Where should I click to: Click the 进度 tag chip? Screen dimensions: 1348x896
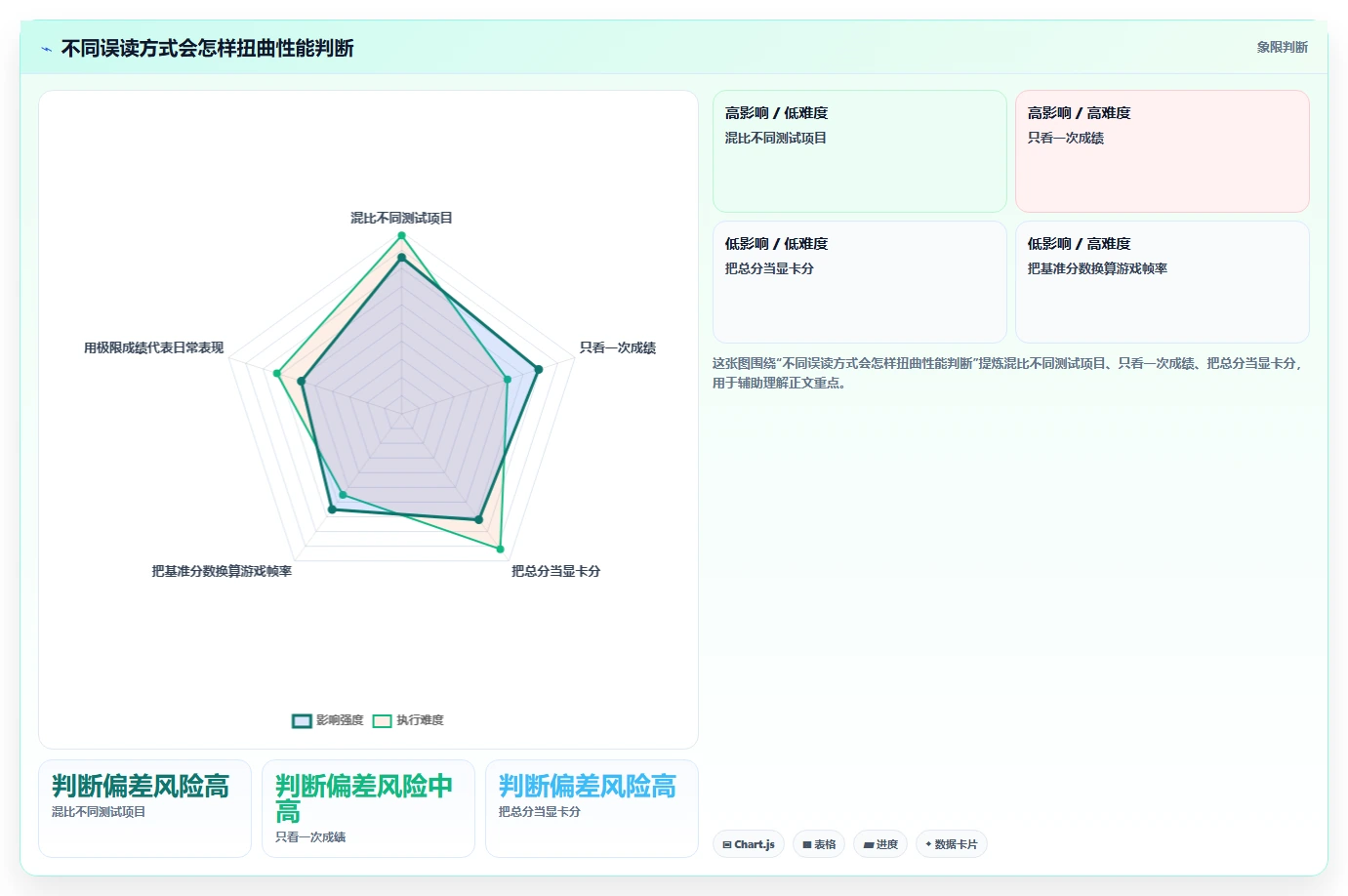pos(880,844)
